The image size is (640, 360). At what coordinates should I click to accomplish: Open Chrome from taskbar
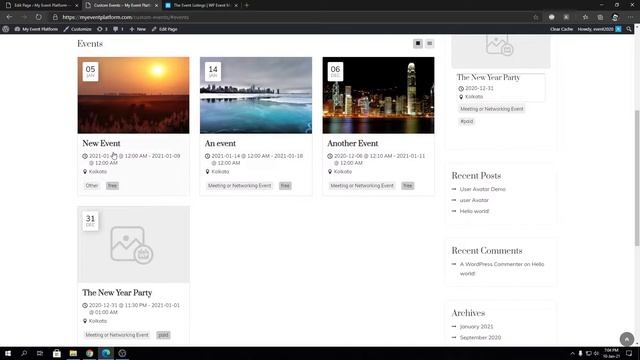click(89, 353)
